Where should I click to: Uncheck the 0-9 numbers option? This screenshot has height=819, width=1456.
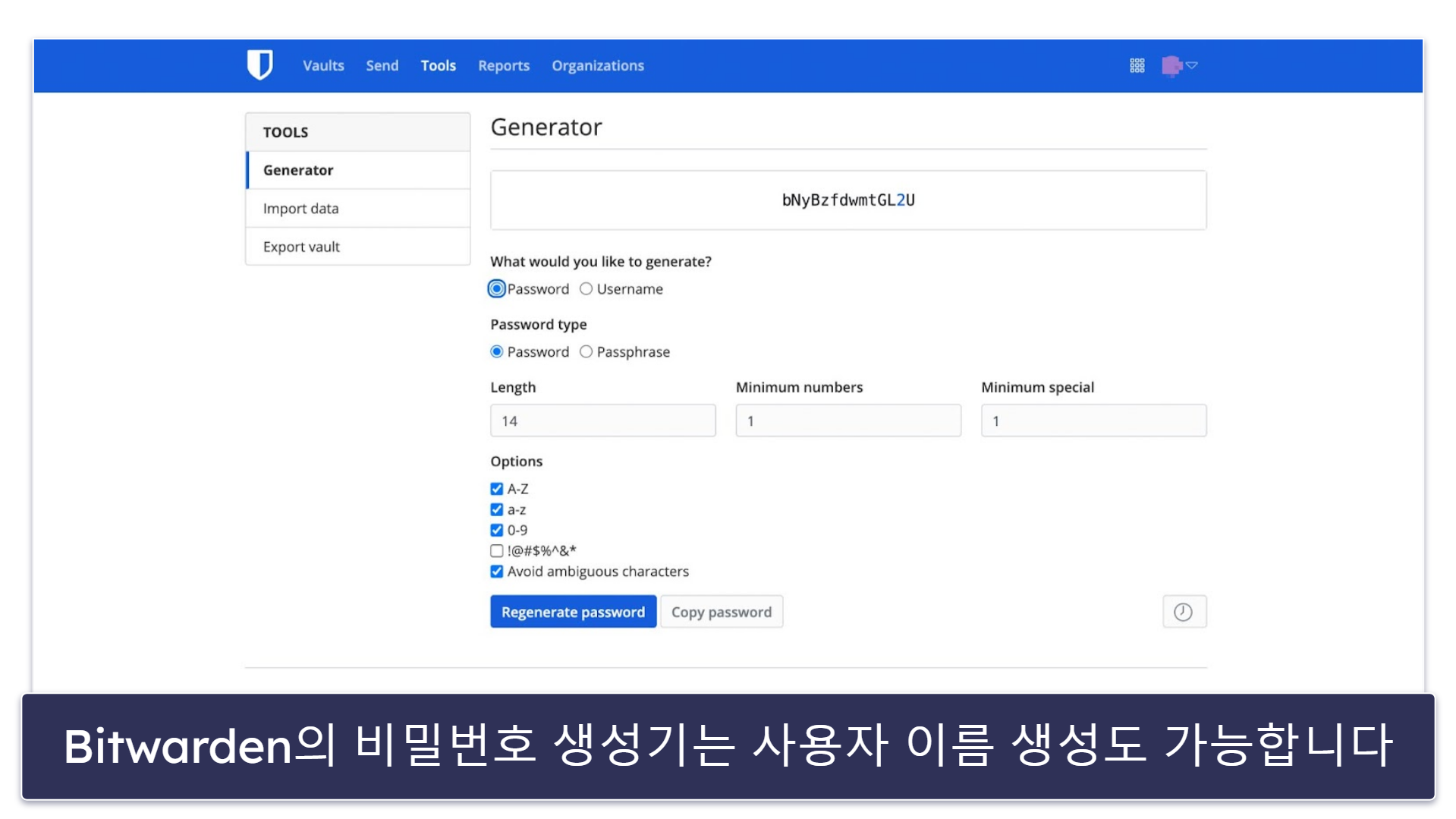tap(497, 530)
